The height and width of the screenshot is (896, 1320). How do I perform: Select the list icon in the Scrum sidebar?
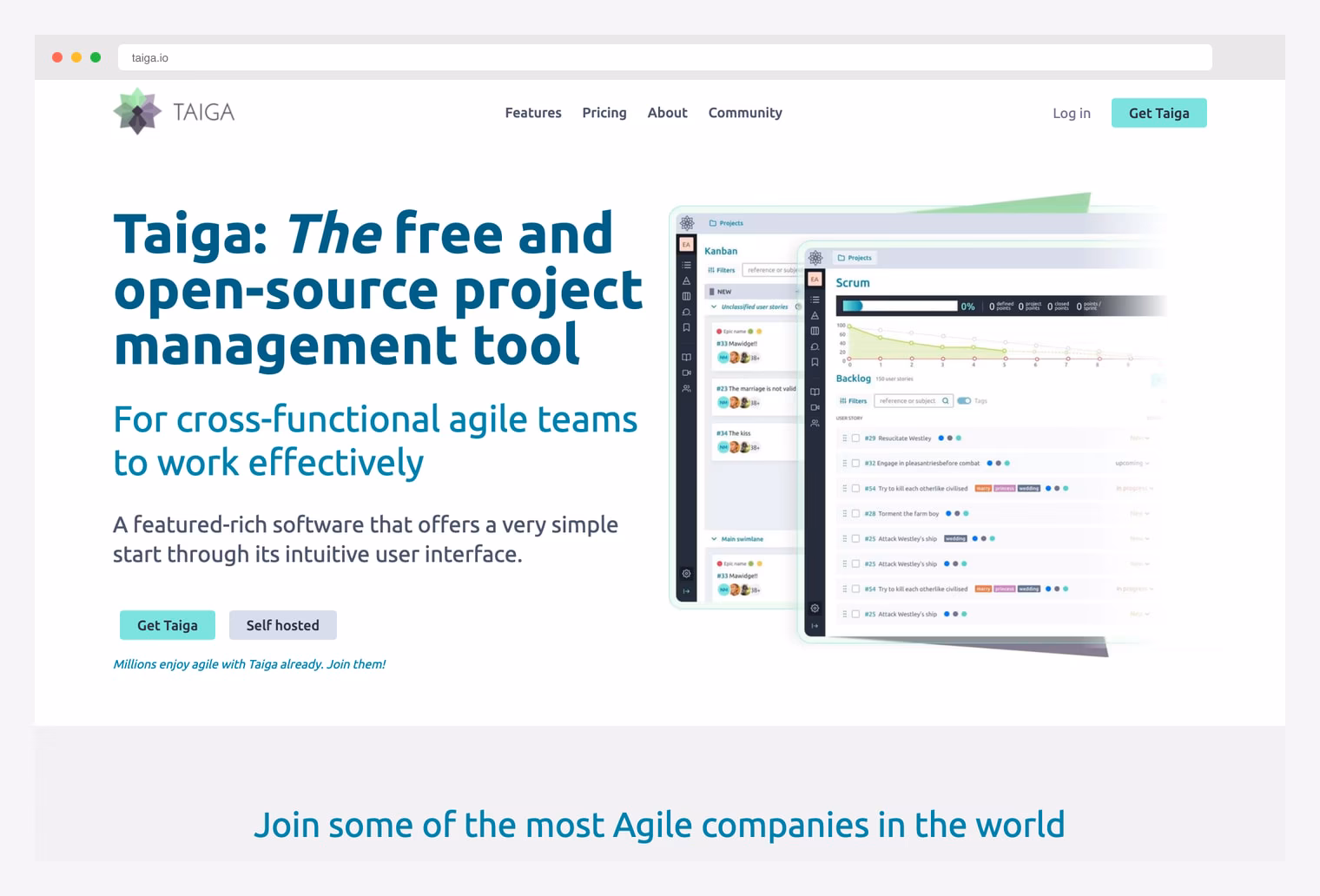click(815, 300)
